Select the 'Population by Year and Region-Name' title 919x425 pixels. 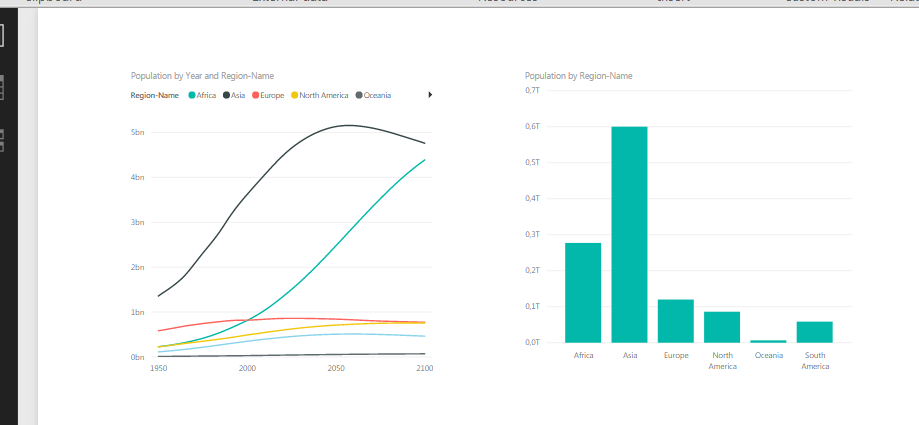click(x=202, y=76)
